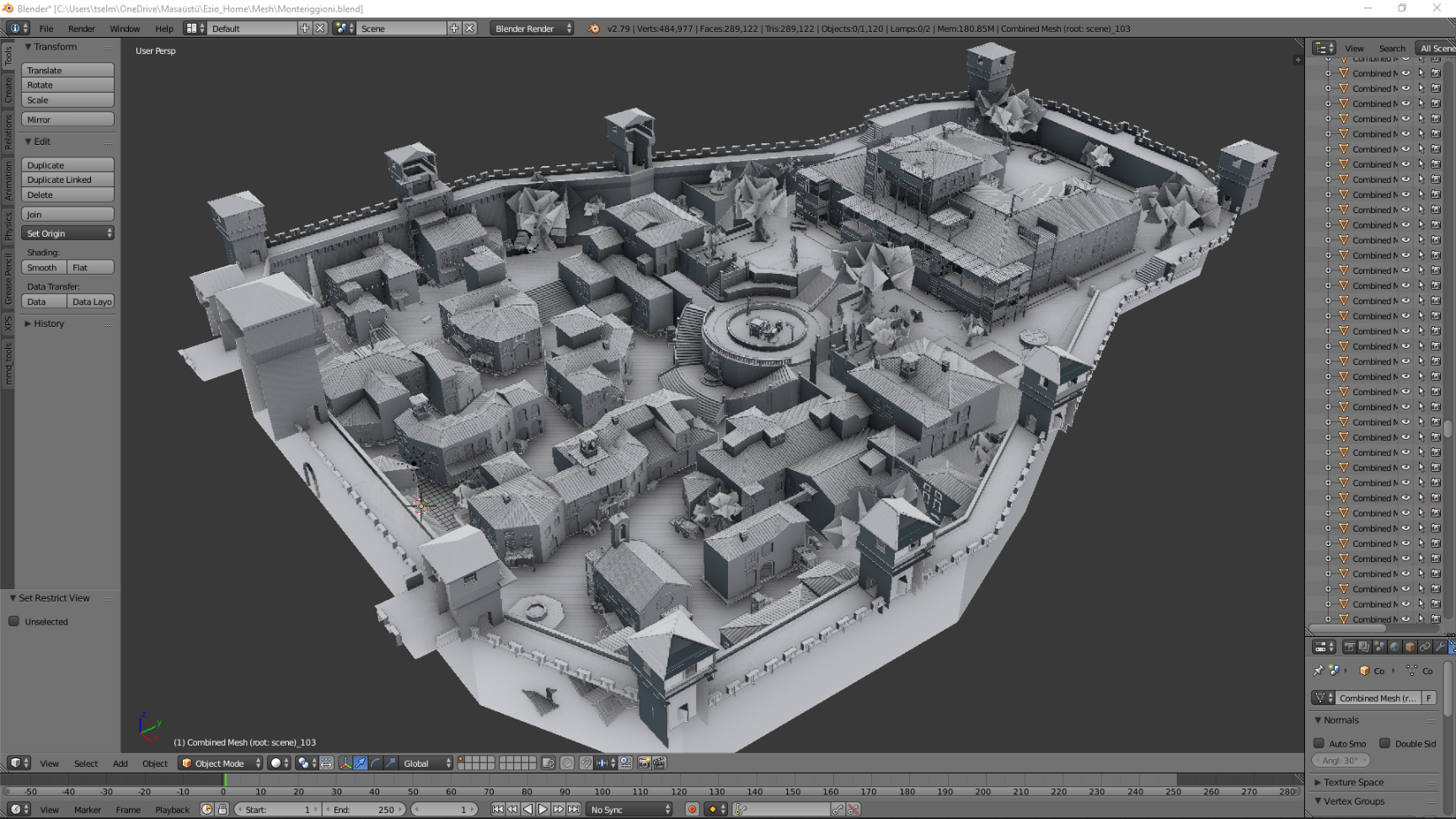Image resolution: width=1456 pixels, height=819 pixels.
Task: Render OpenGL image with the camera icon
Action: pyautogui.click(x=645, y=763)
